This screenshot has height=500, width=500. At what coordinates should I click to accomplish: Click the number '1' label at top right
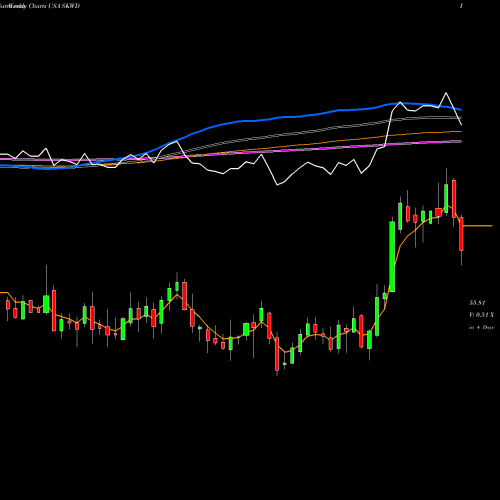tap(461, 6)
